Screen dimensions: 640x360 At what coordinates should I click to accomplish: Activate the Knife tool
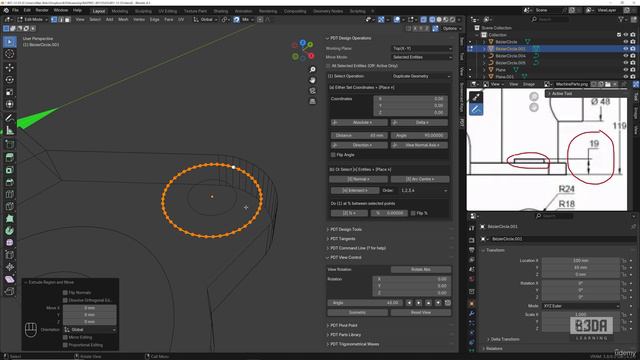(x=9, y=206)
